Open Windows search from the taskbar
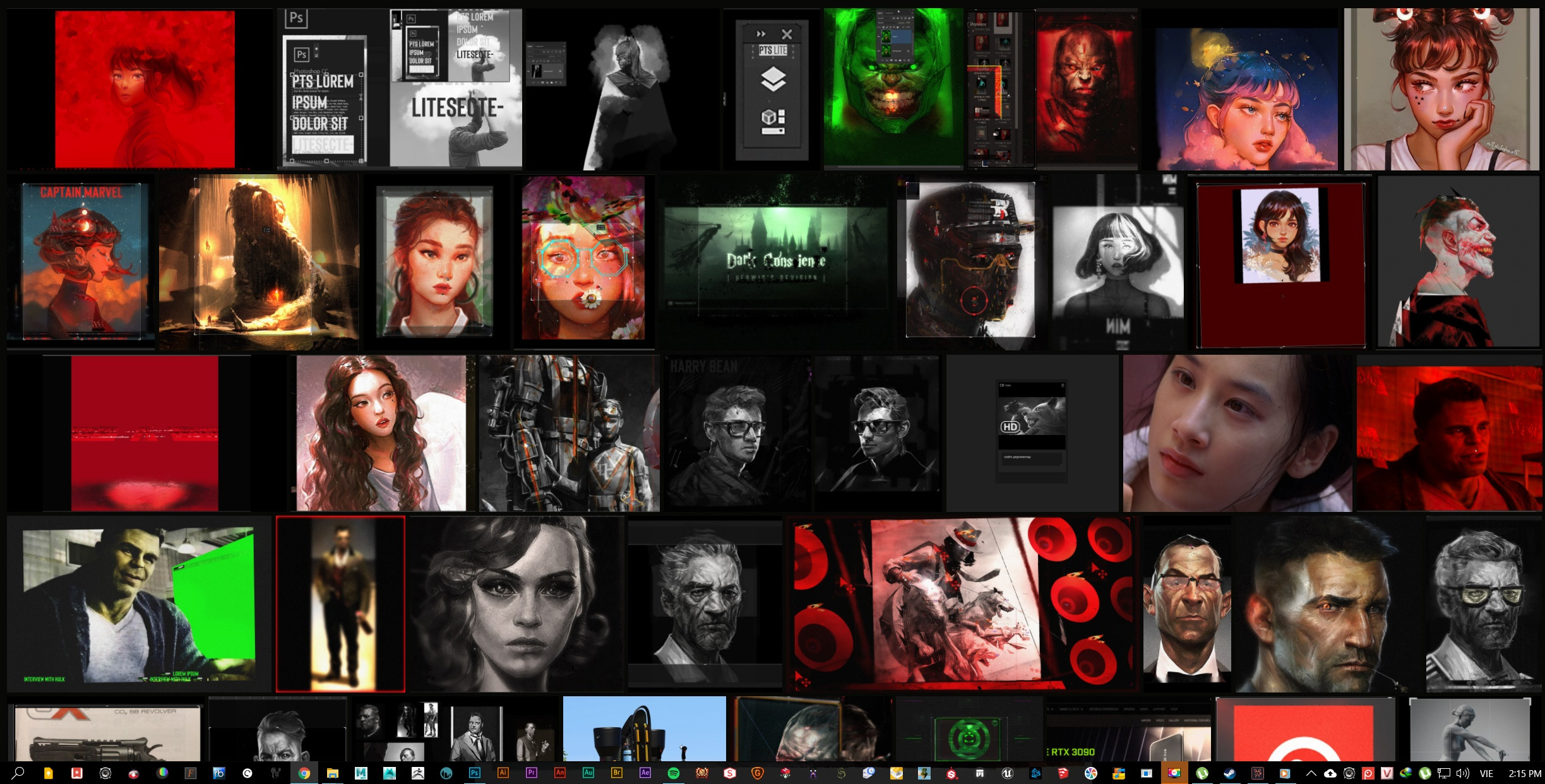The height and width of the screenshot is (784, 1545). [x=18, y=773]
